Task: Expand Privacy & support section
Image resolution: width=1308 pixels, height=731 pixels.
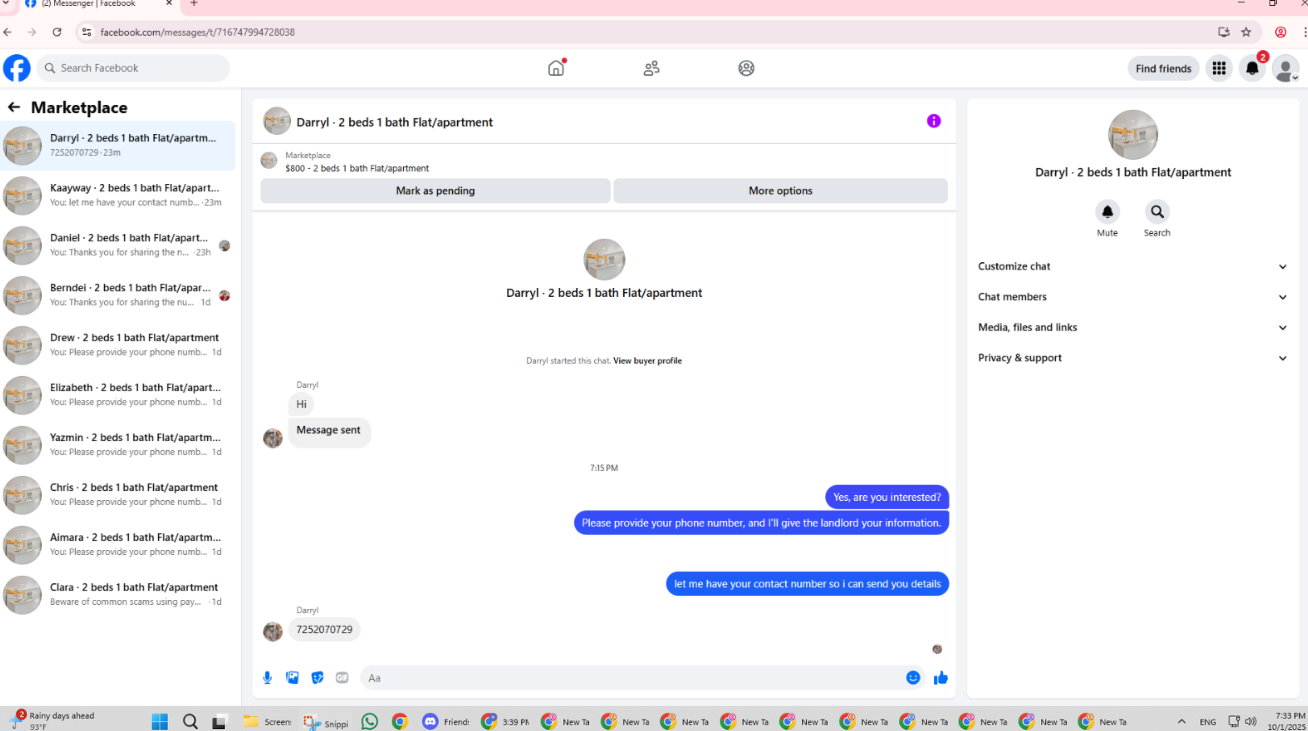Action: coord(1133,358)
